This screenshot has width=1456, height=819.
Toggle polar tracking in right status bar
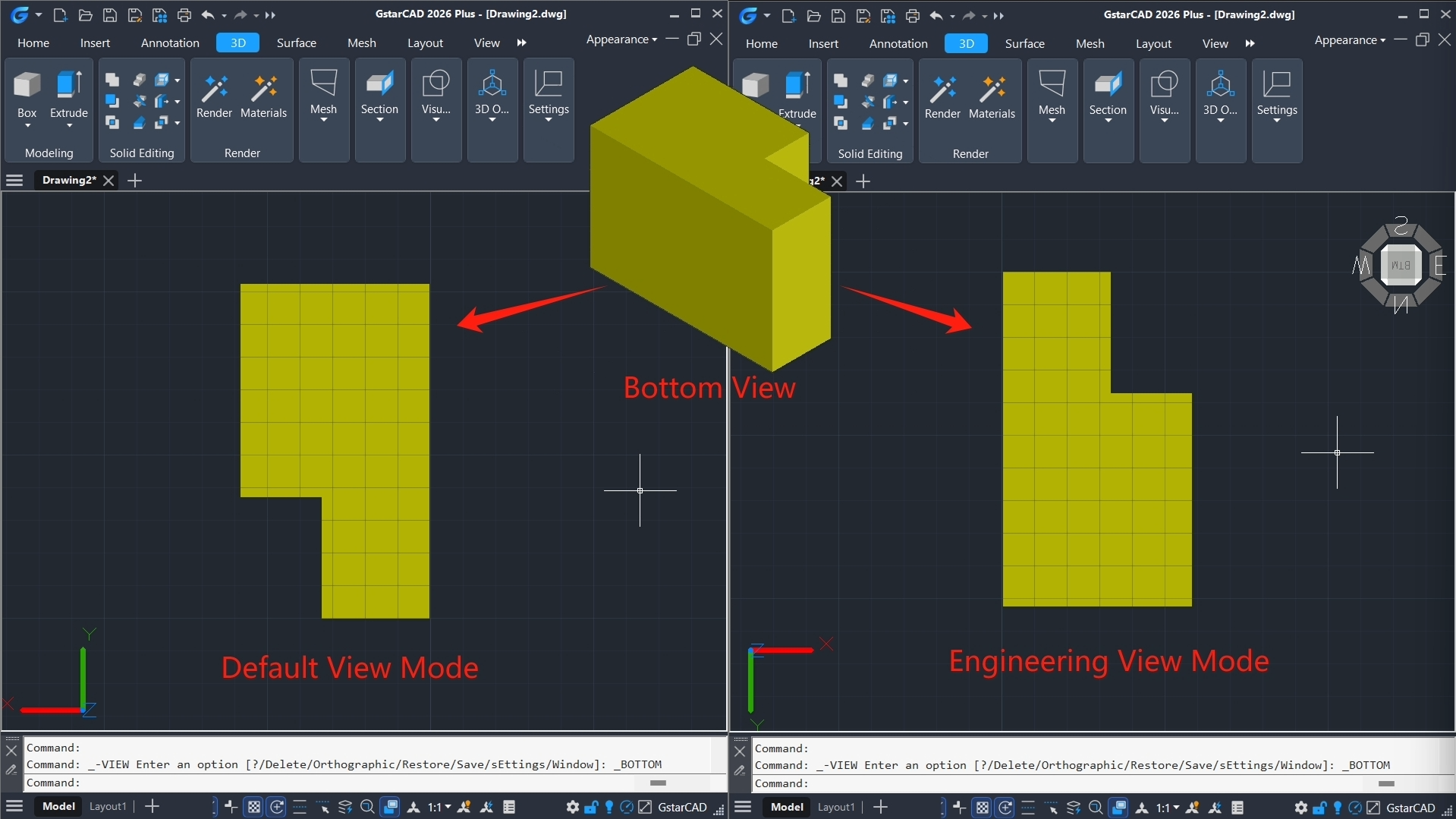click(x=1005, y=808)
